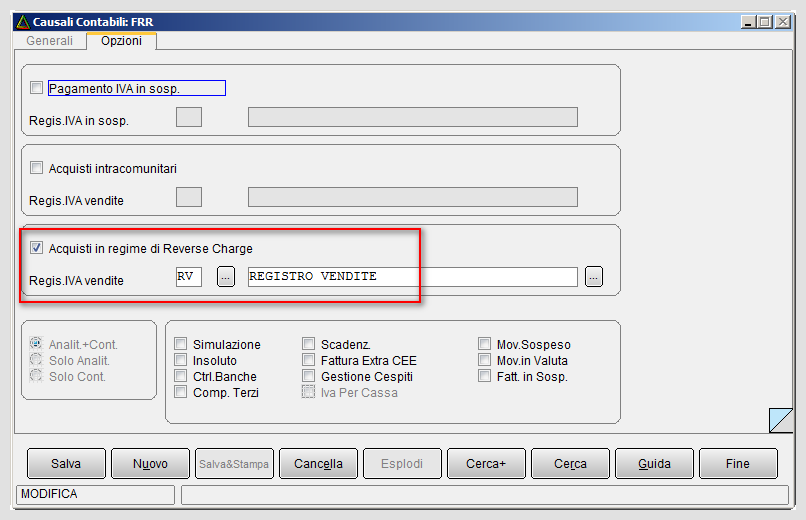
Task: Click the REGISTRO VENDITE description field
Action: [x=413, y=276]
